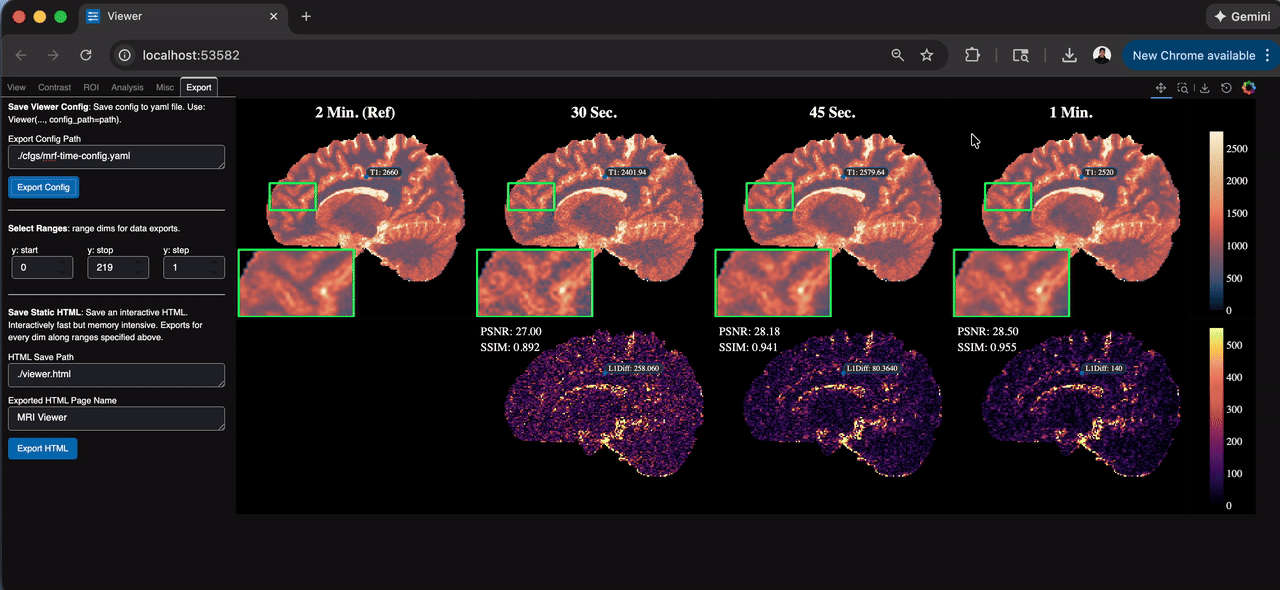This screenshot has height=590, width=1280.
Task: Select the Misc tab
Action: coord(165,88)
